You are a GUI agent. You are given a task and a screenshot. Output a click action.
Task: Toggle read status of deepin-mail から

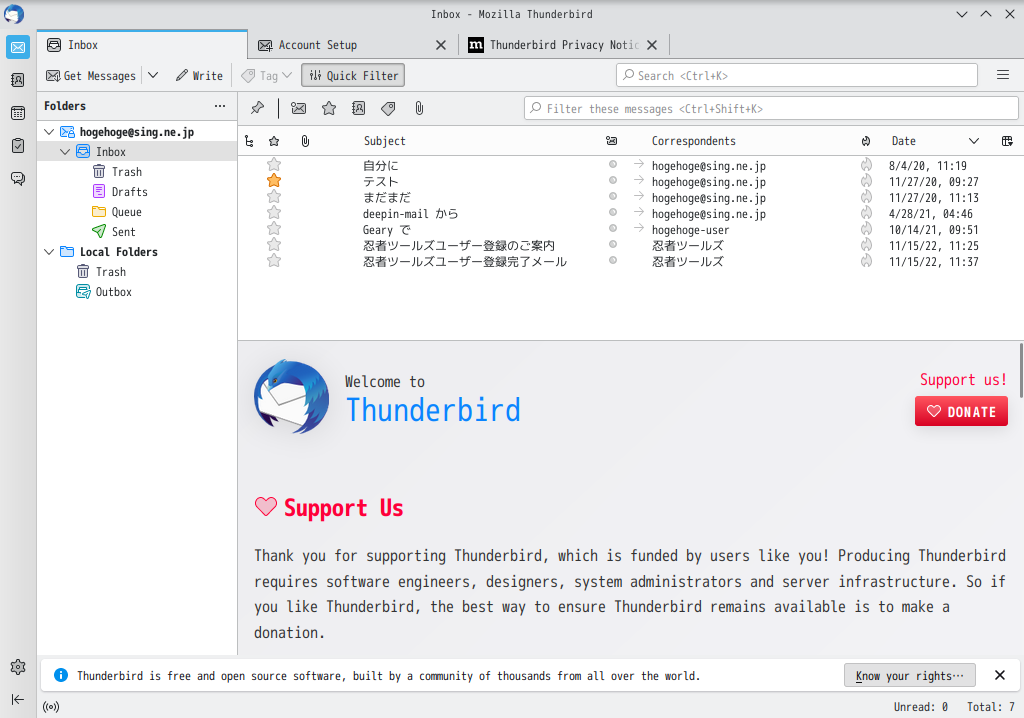point(613,212)
